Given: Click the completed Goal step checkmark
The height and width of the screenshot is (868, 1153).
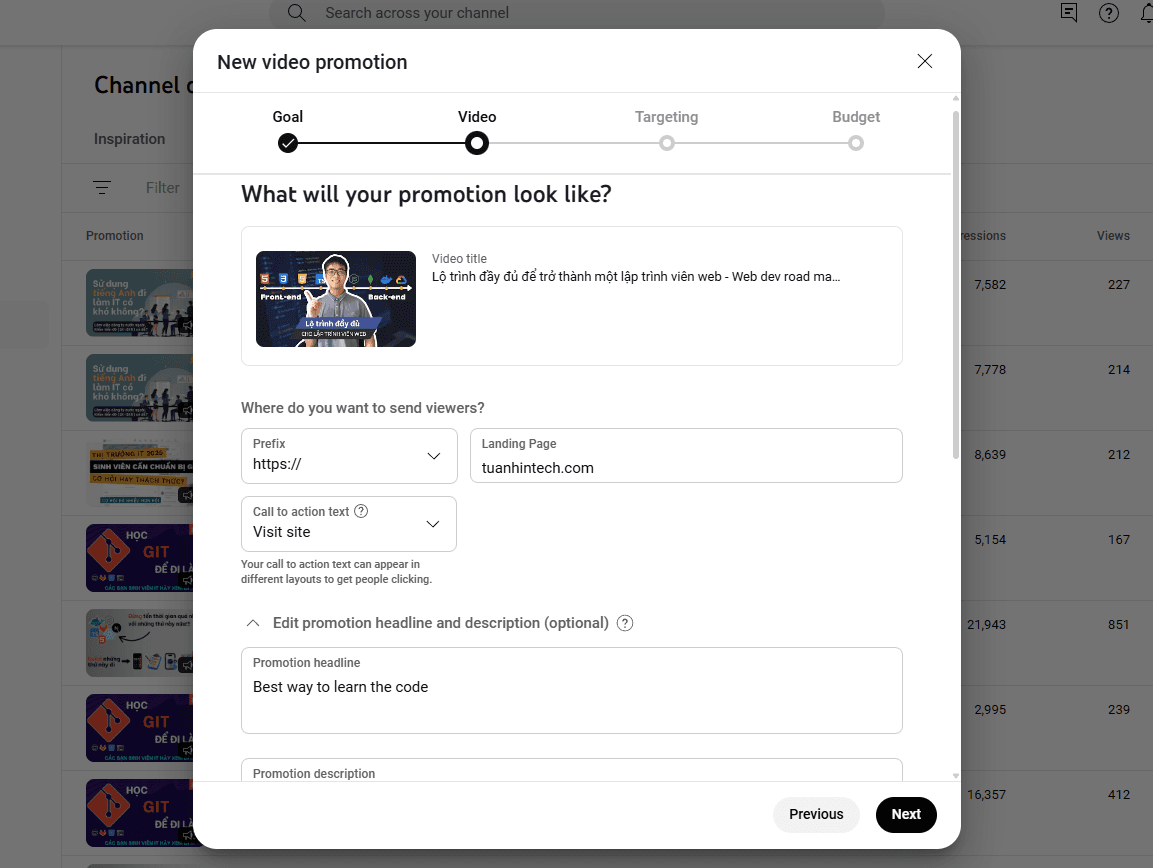Looking at the screenshot, I should pyautogui.click(x=288, y=143).
